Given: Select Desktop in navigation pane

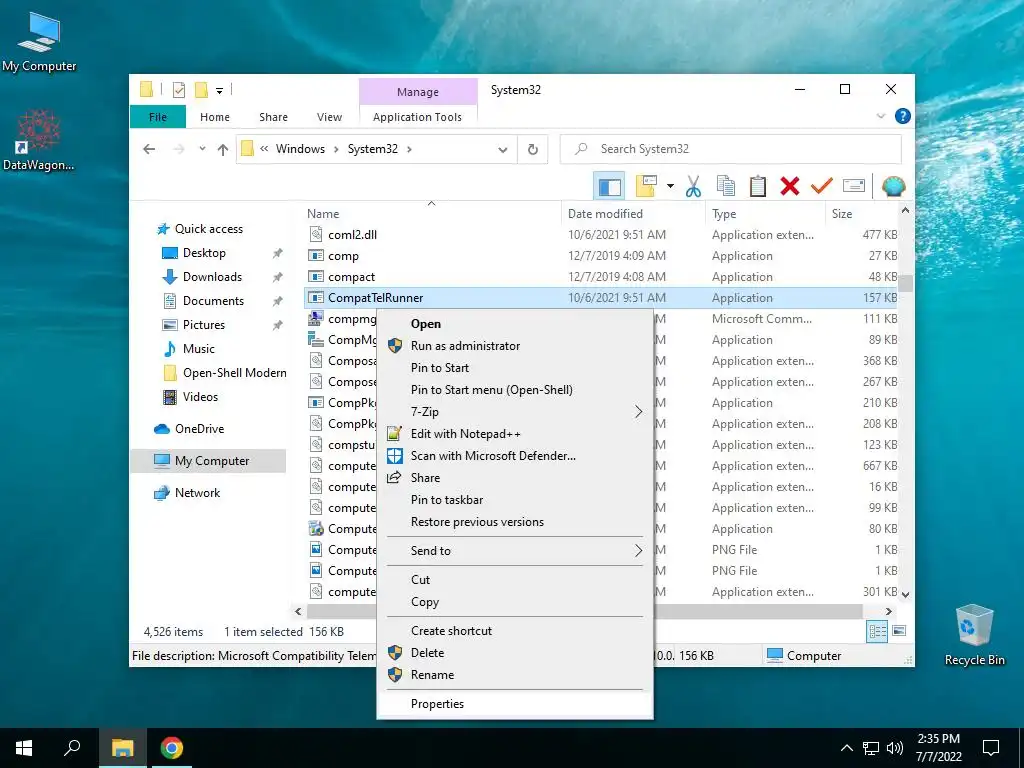Looking at the screenshot, I should [x=204, y=253].
